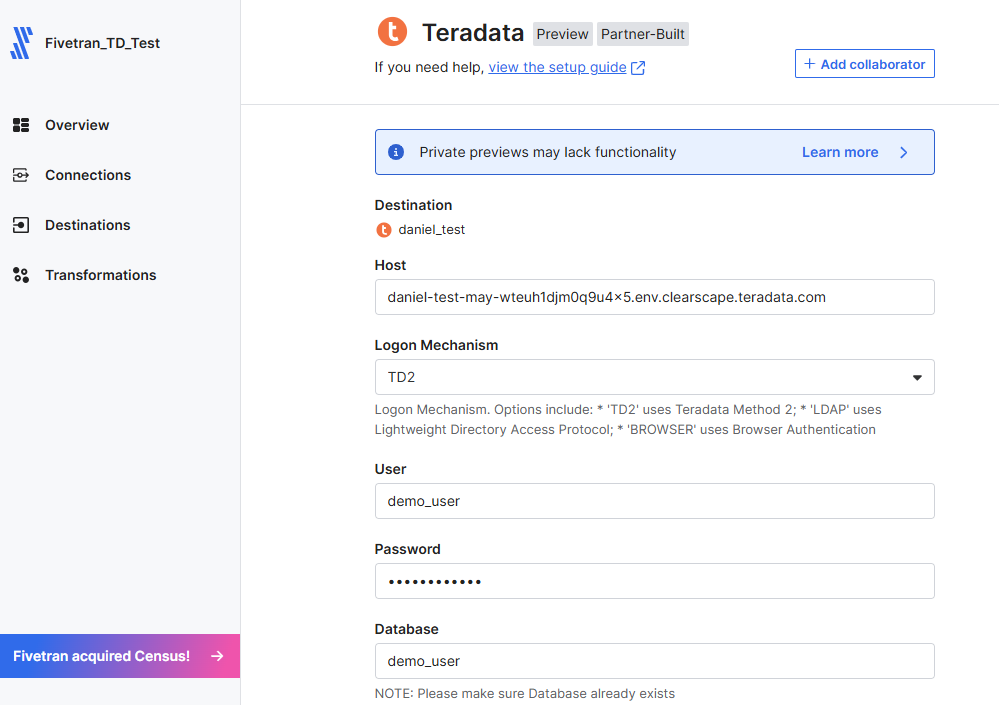Click the Fivetran acquired Census banner
Viewport: 999px width, 705px height.
tap(120, 656)
